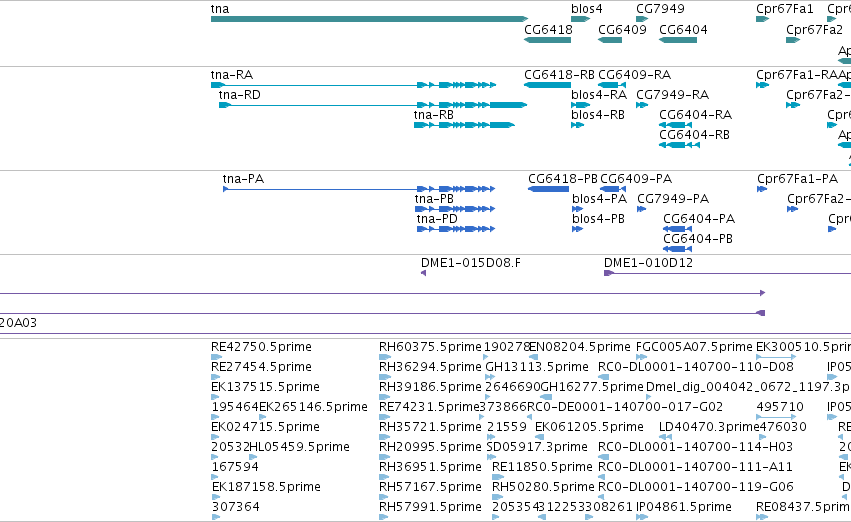The width and height of the screenshot is (851, 522).
Task: Open the RH35721.5prime EST label
Action: pyautogui.click(x=430, y=426)
